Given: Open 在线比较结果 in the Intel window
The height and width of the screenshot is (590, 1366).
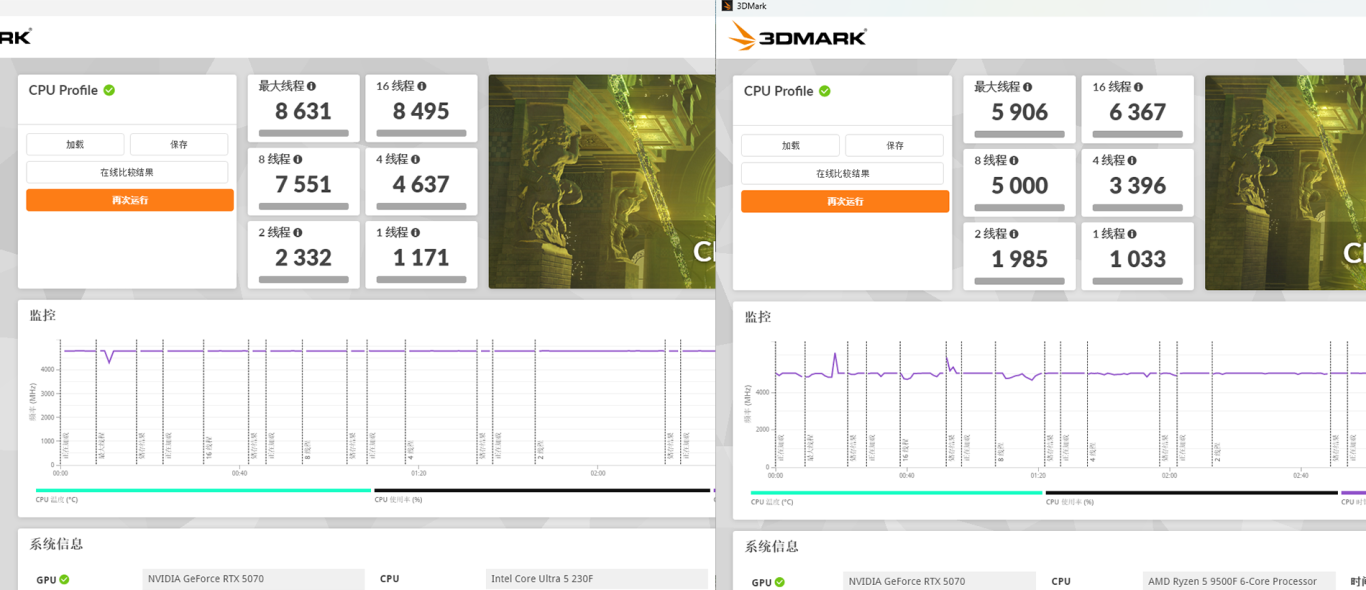Looking at the screenshot, I should coord(127,172).
